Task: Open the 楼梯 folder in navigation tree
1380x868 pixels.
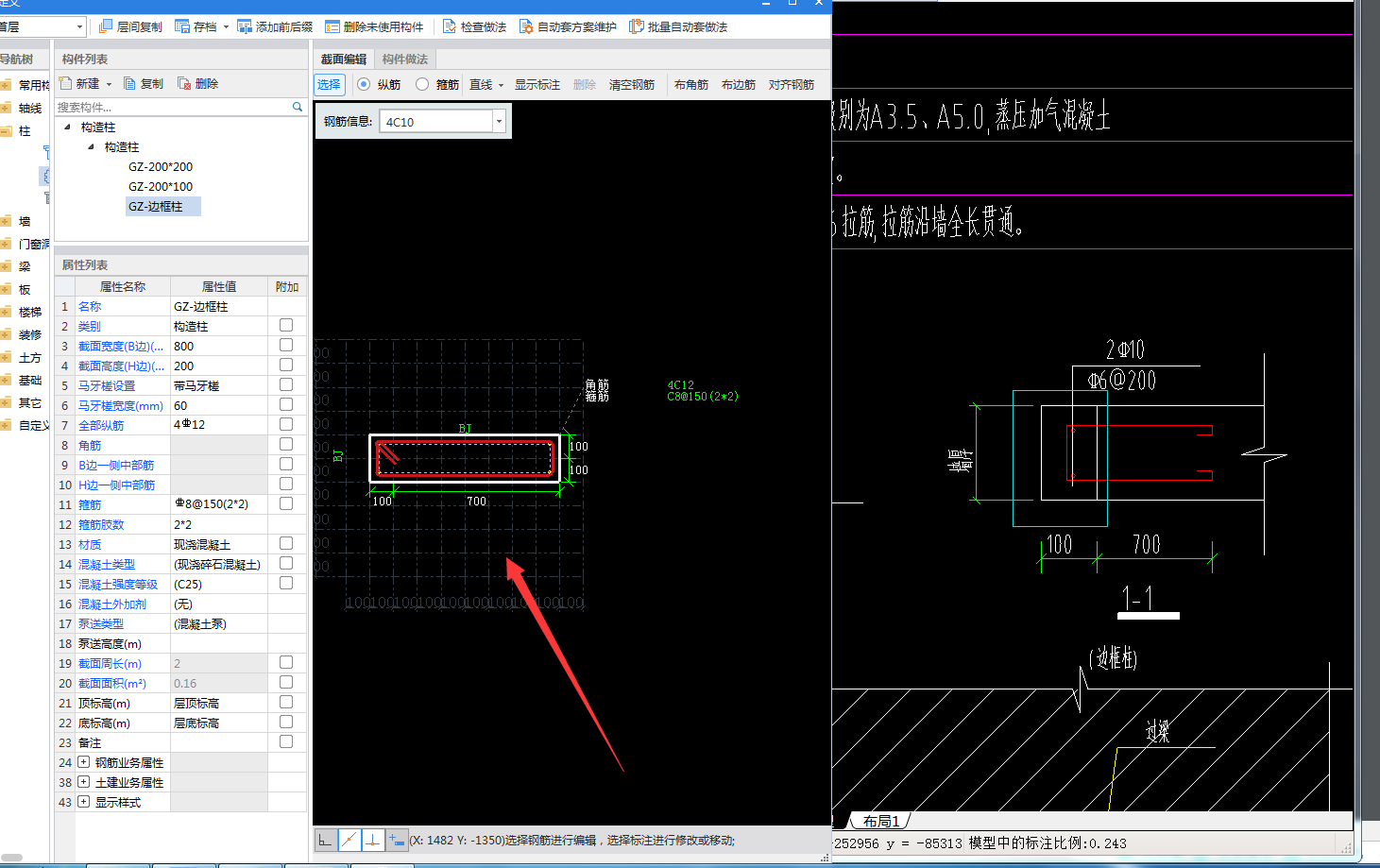Action: pyautogui.click(x=6, y=312)
